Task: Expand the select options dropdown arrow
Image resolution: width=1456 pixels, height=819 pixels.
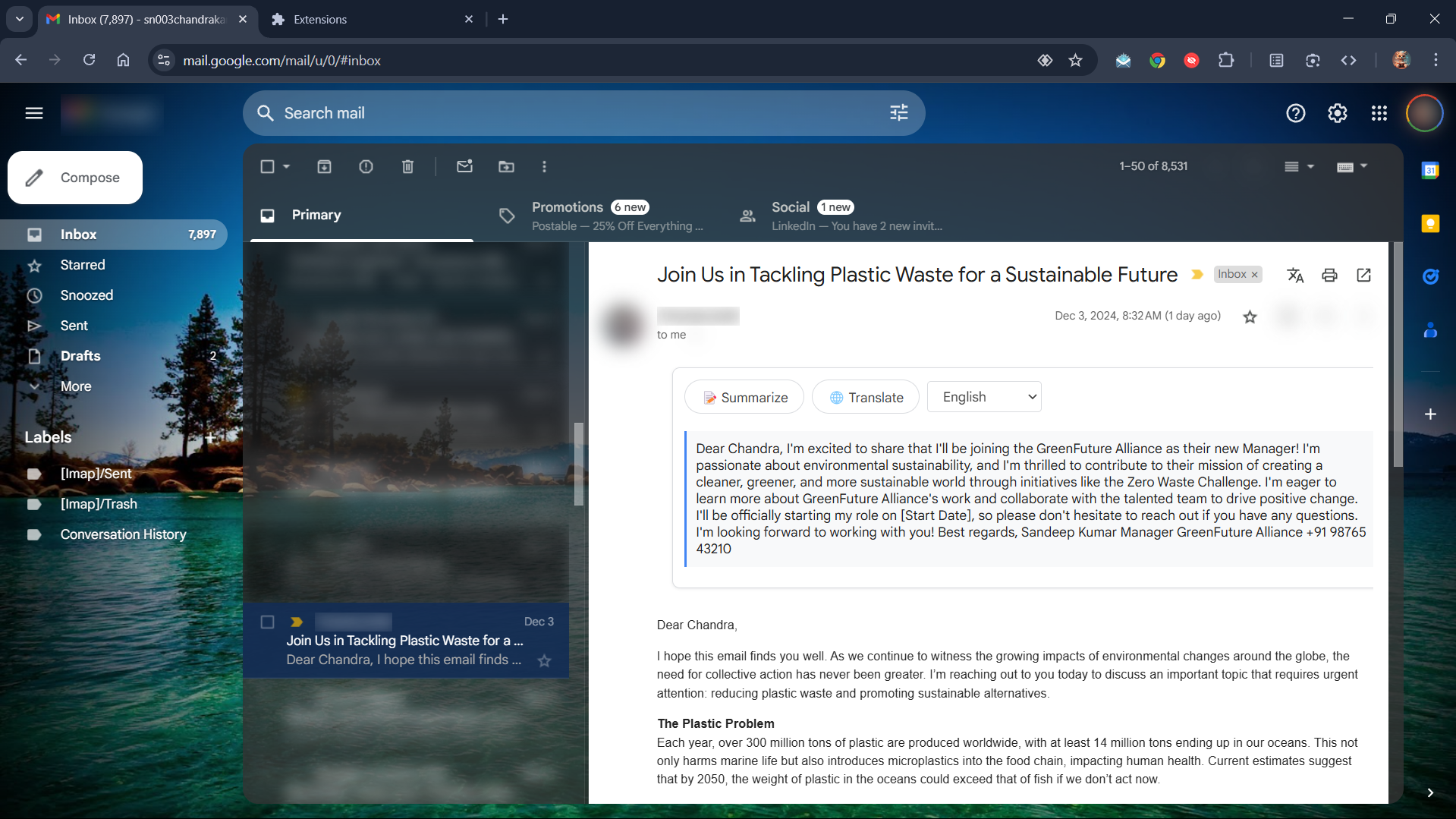Action: click(287, 166)
